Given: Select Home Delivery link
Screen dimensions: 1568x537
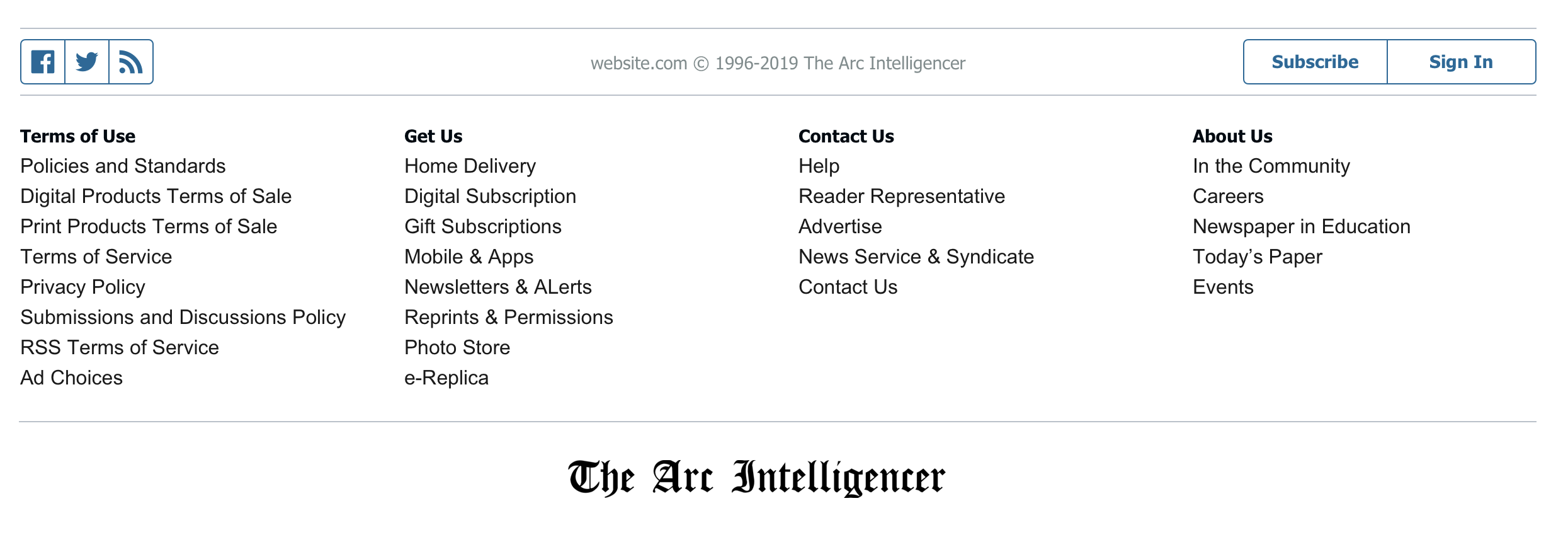Looking at the screenshot, I should point(470,166).
